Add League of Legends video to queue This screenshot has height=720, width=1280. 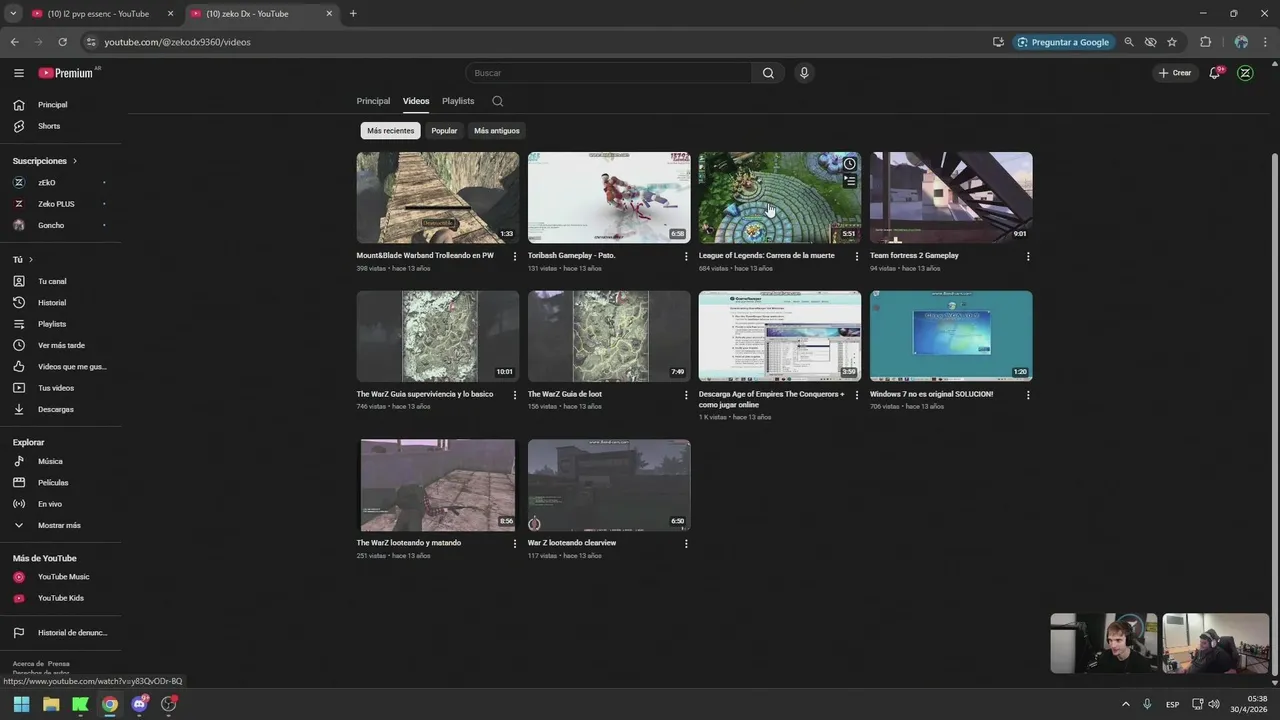click(x=849, y=181)
